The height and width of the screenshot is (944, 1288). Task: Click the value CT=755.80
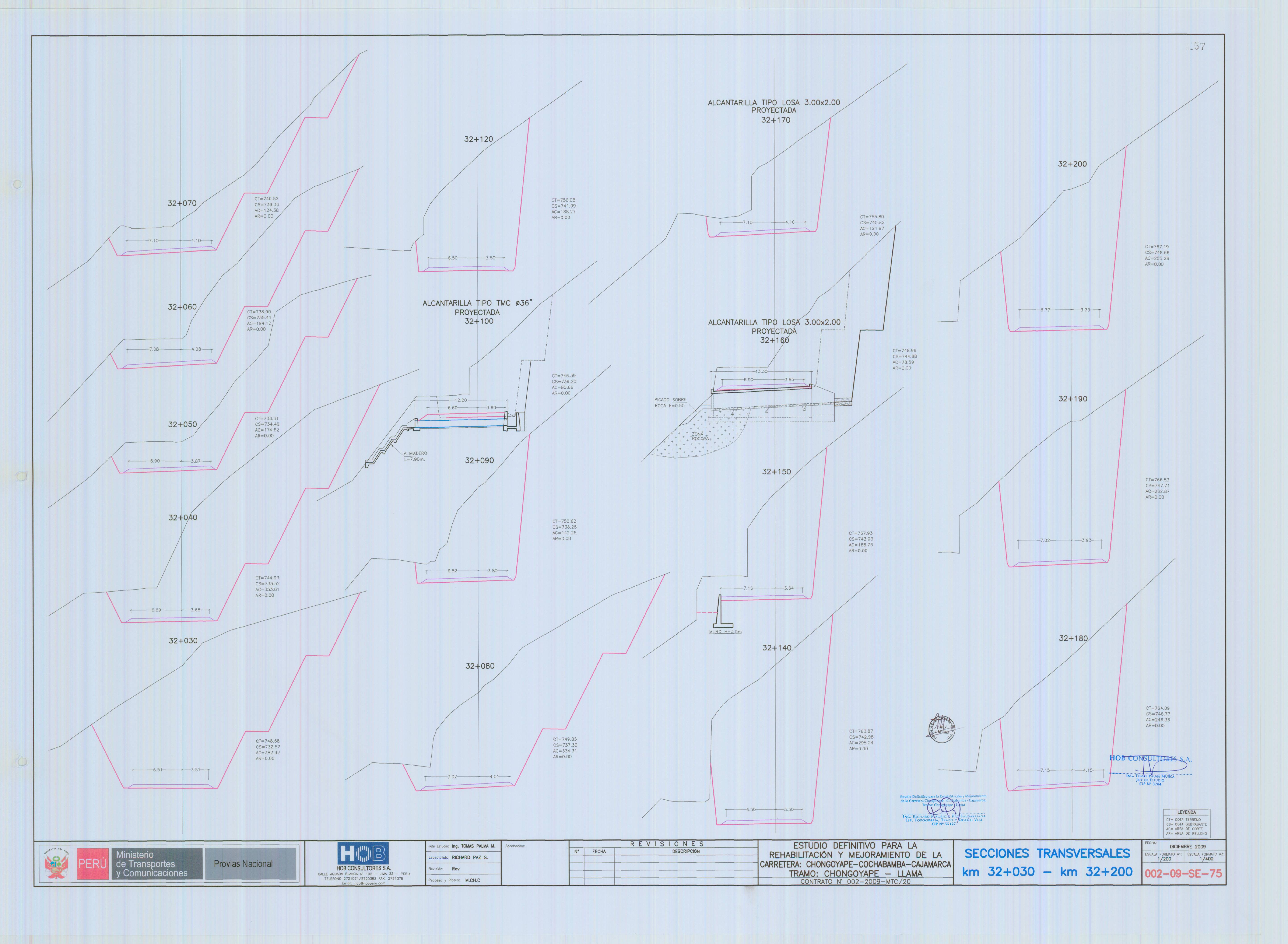(872, 217)
